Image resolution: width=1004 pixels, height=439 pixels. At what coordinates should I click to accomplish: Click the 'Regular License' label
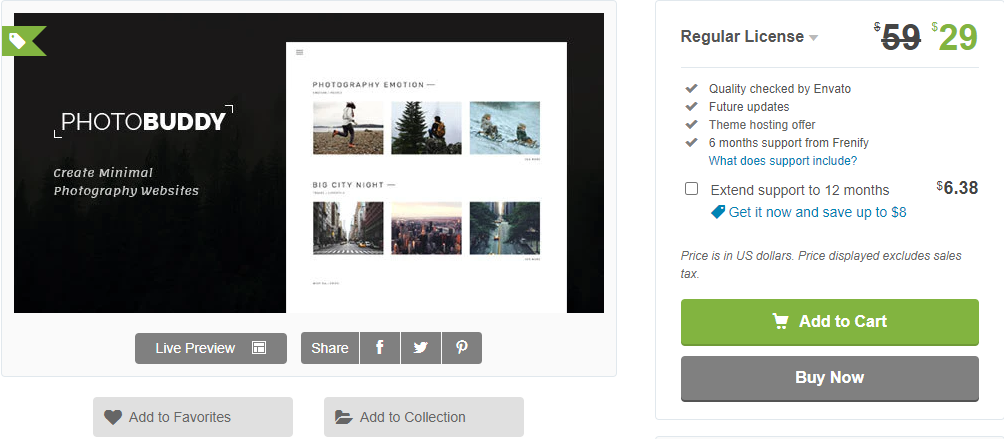742,36
